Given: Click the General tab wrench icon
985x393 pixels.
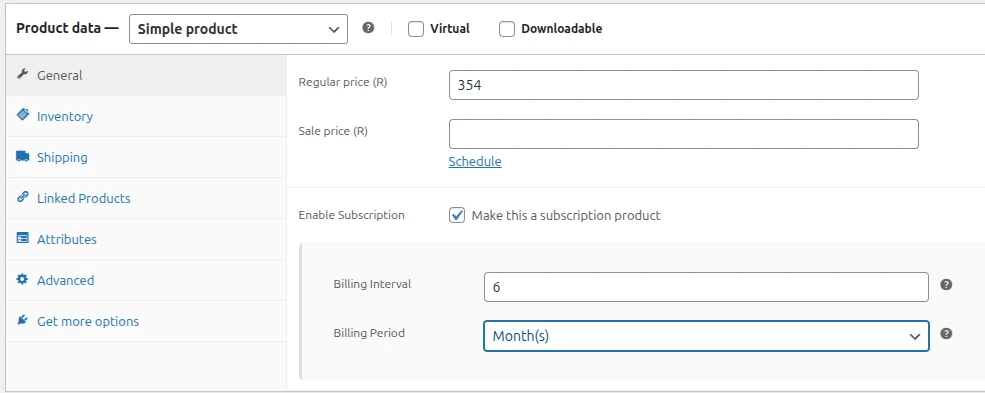Looking at the screenshot, I should point(23,75).
